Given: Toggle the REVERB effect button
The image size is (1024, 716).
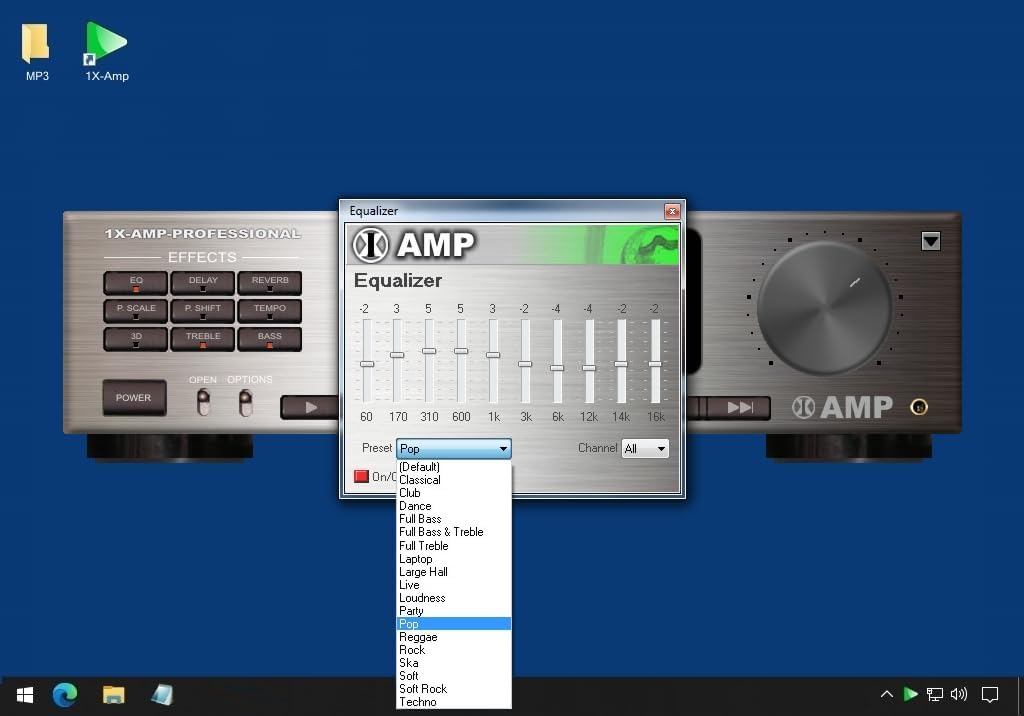Looking at the screenshot, I should [x=269, y=283].
